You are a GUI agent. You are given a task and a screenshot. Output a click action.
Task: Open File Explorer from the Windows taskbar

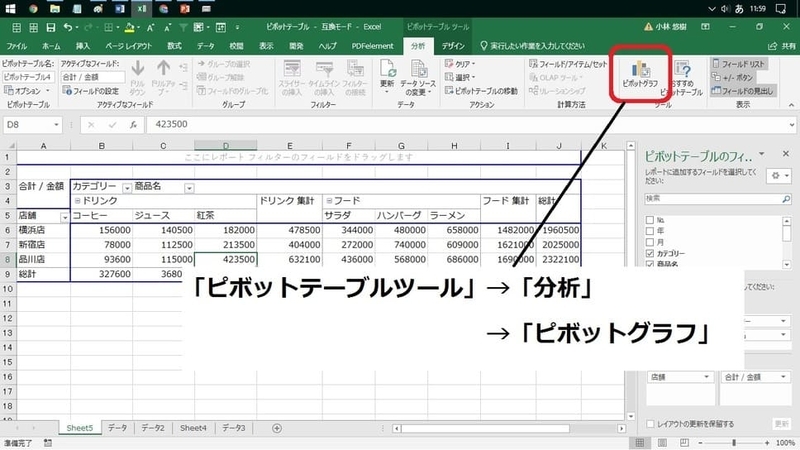click(x=55, y=9)
